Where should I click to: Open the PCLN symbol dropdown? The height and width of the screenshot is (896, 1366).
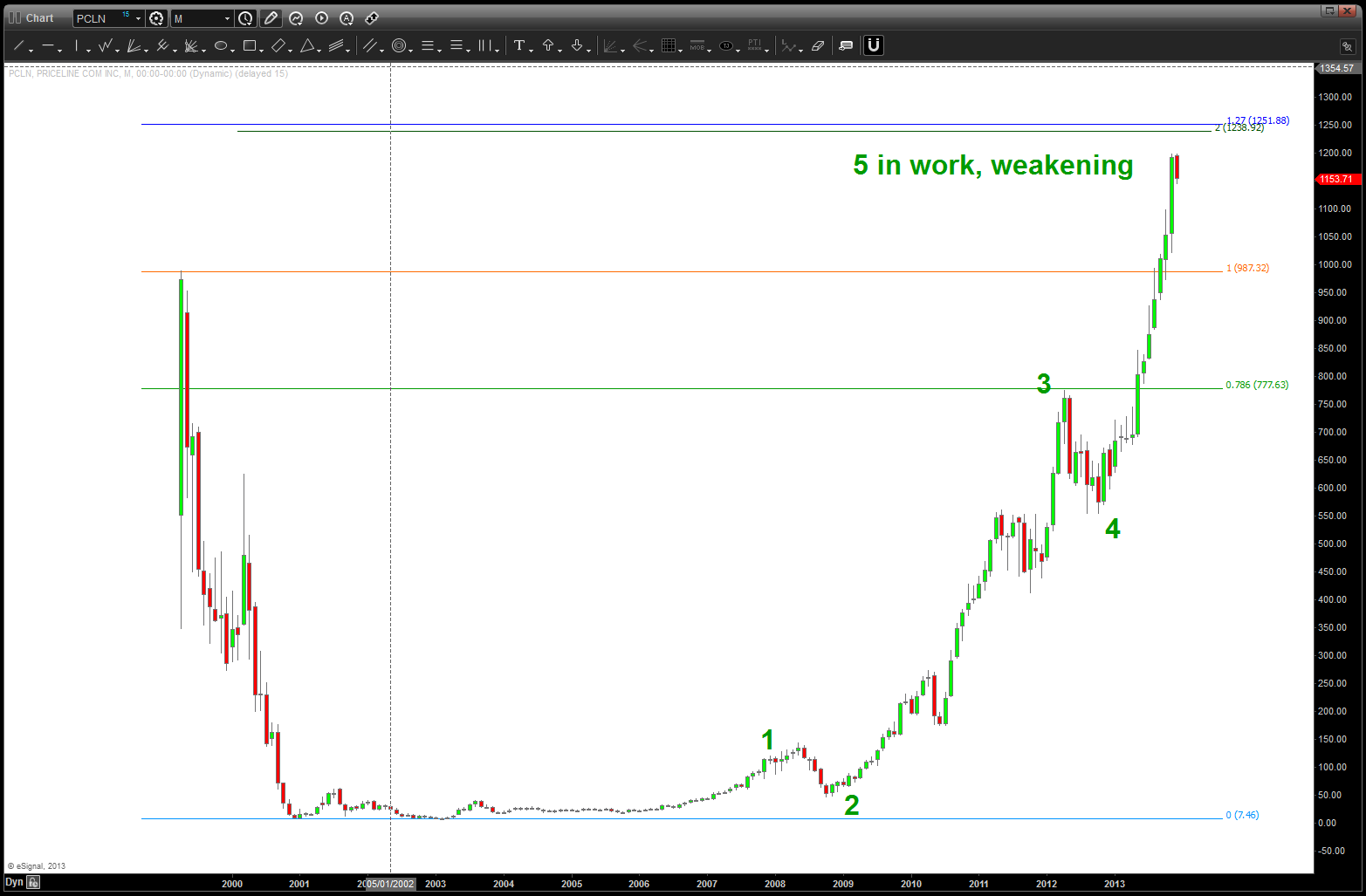click(138, 18)
